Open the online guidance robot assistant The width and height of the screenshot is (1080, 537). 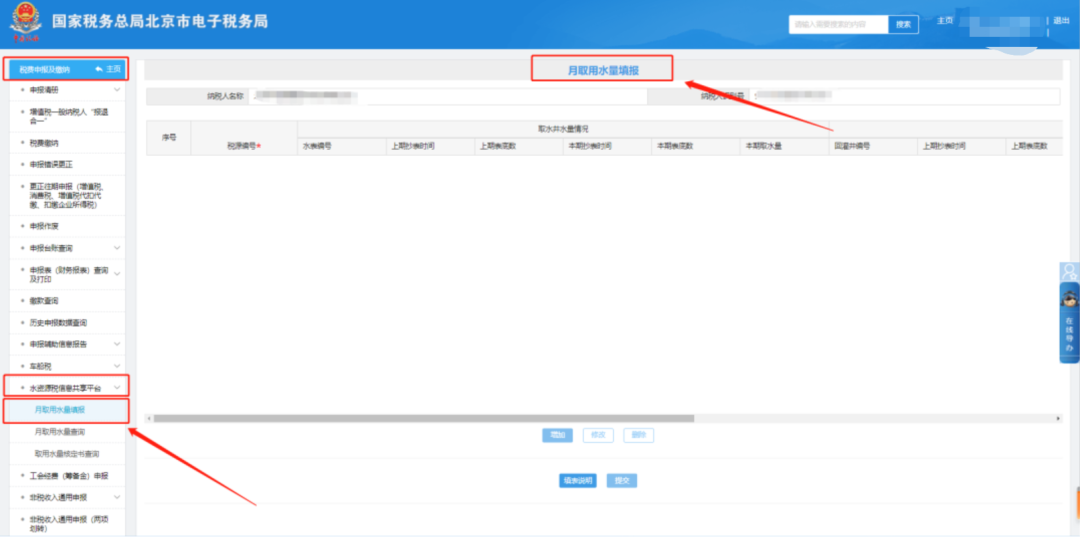1069,324
